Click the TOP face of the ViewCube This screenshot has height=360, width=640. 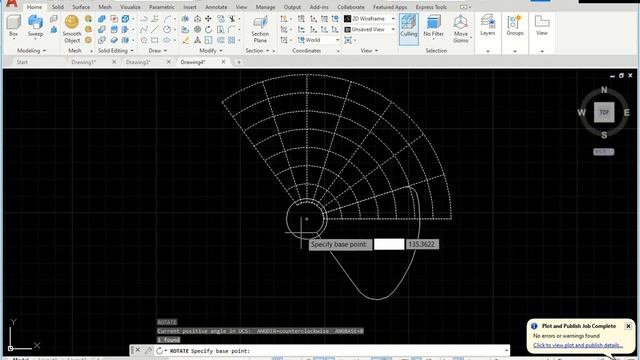tap(604, 112)
